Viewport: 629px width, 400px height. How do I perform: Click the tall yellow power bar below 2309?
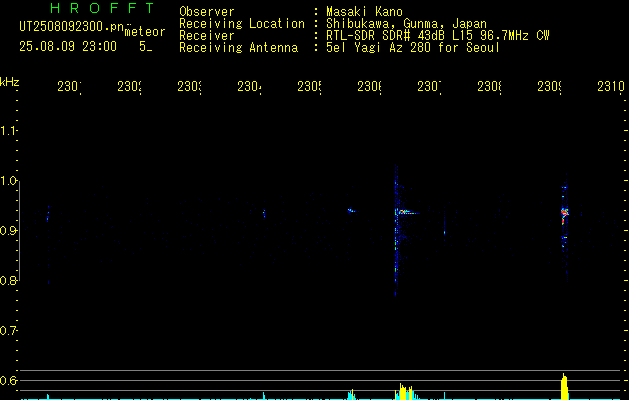coord(564,386)
